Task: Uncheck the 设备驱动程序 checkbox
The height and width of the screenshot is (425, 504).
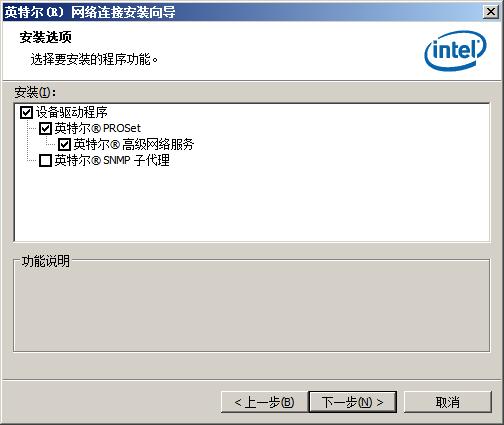Action: pyautogui.click(x=26, y=112)
